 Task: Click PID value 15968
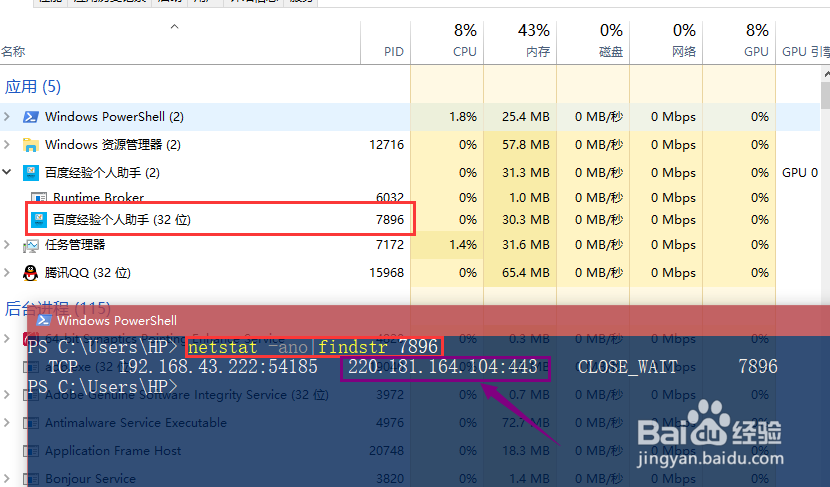tap(386, 273)
